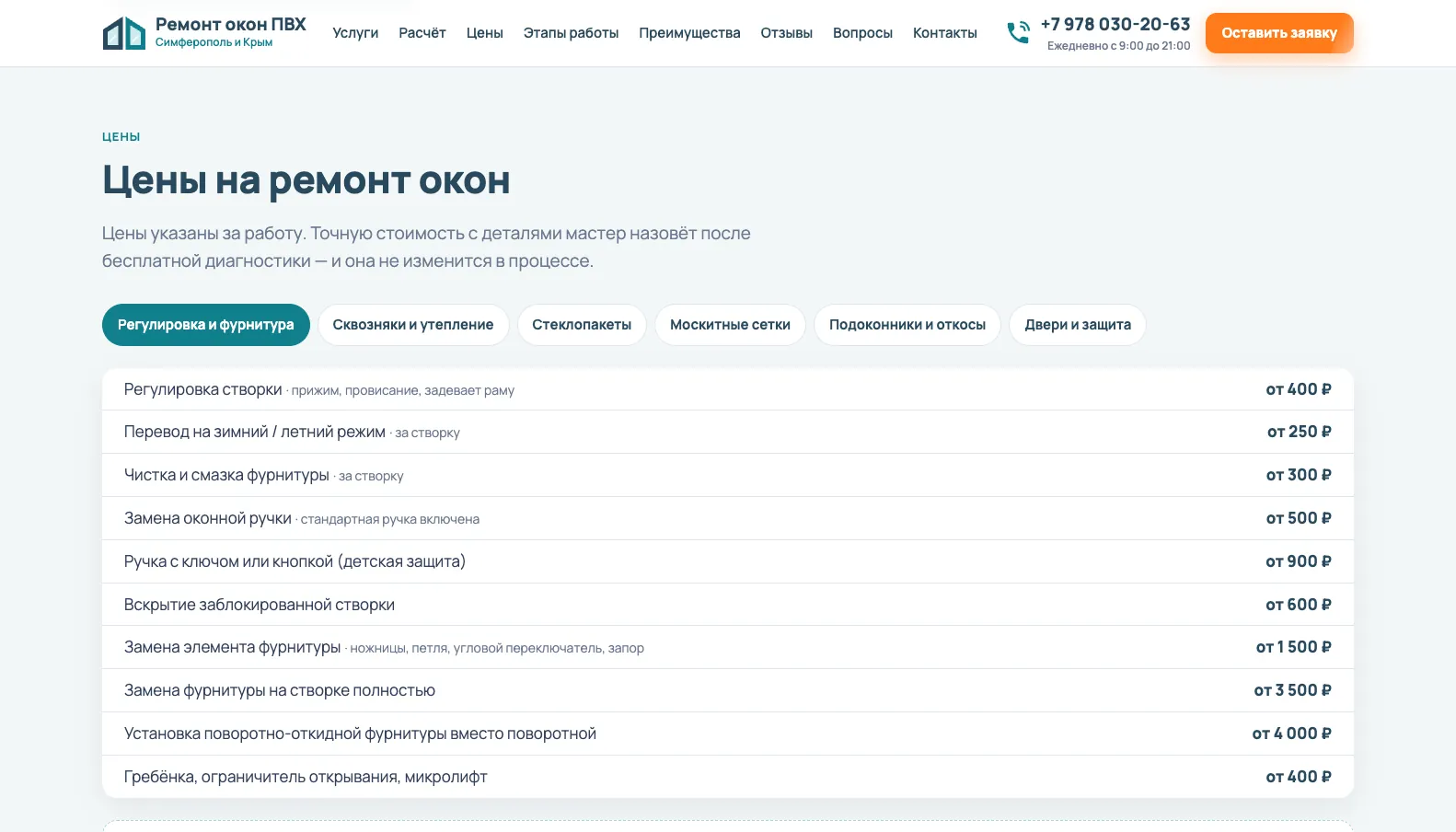Image resolution: width=1456 pixels, height=832 pixels.
Task: Select Вскрытие заблокированной створки row
Action: tap(728, 605)
